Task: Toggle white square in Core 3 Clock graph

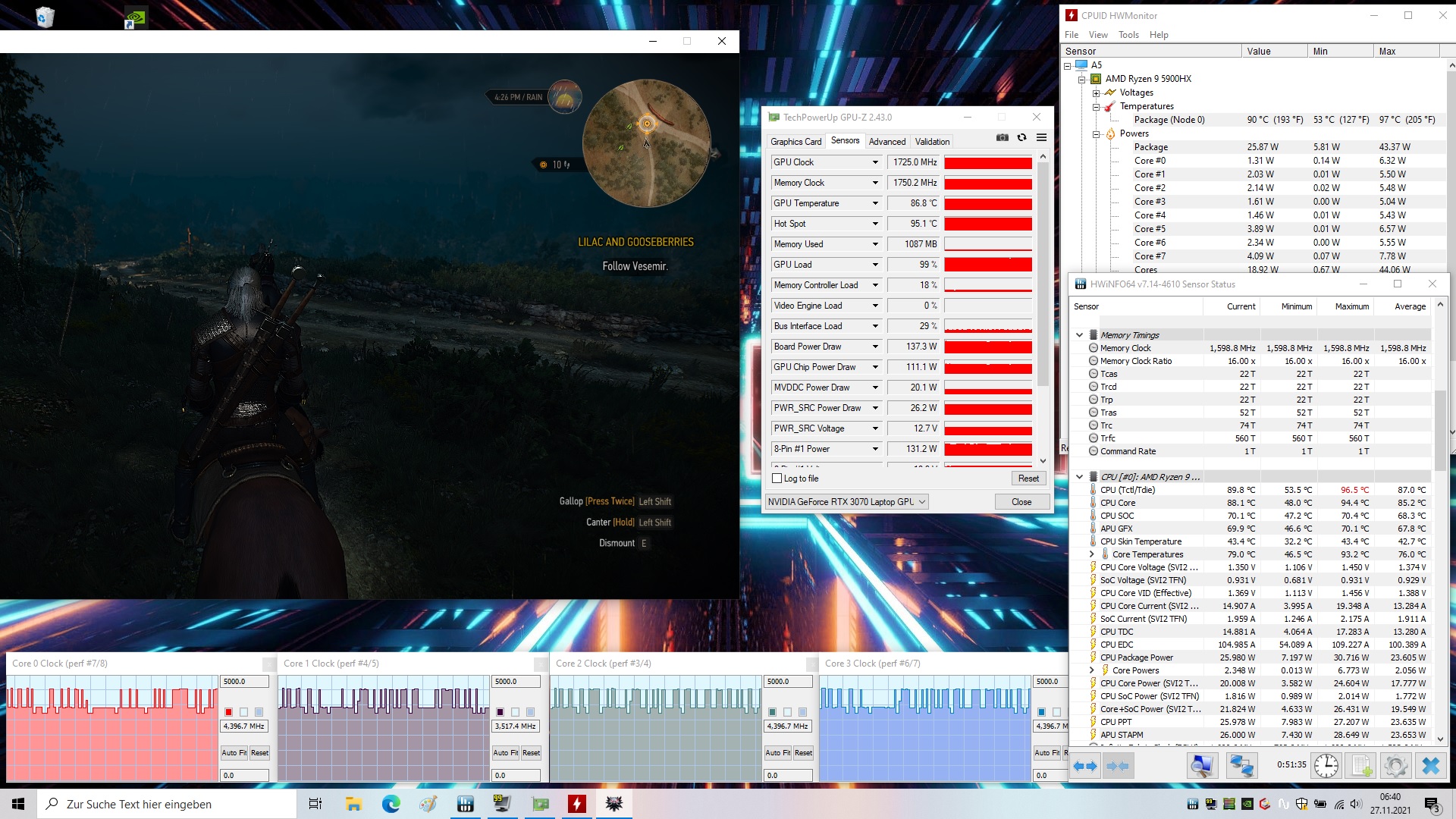Action: click(1056, 712)
